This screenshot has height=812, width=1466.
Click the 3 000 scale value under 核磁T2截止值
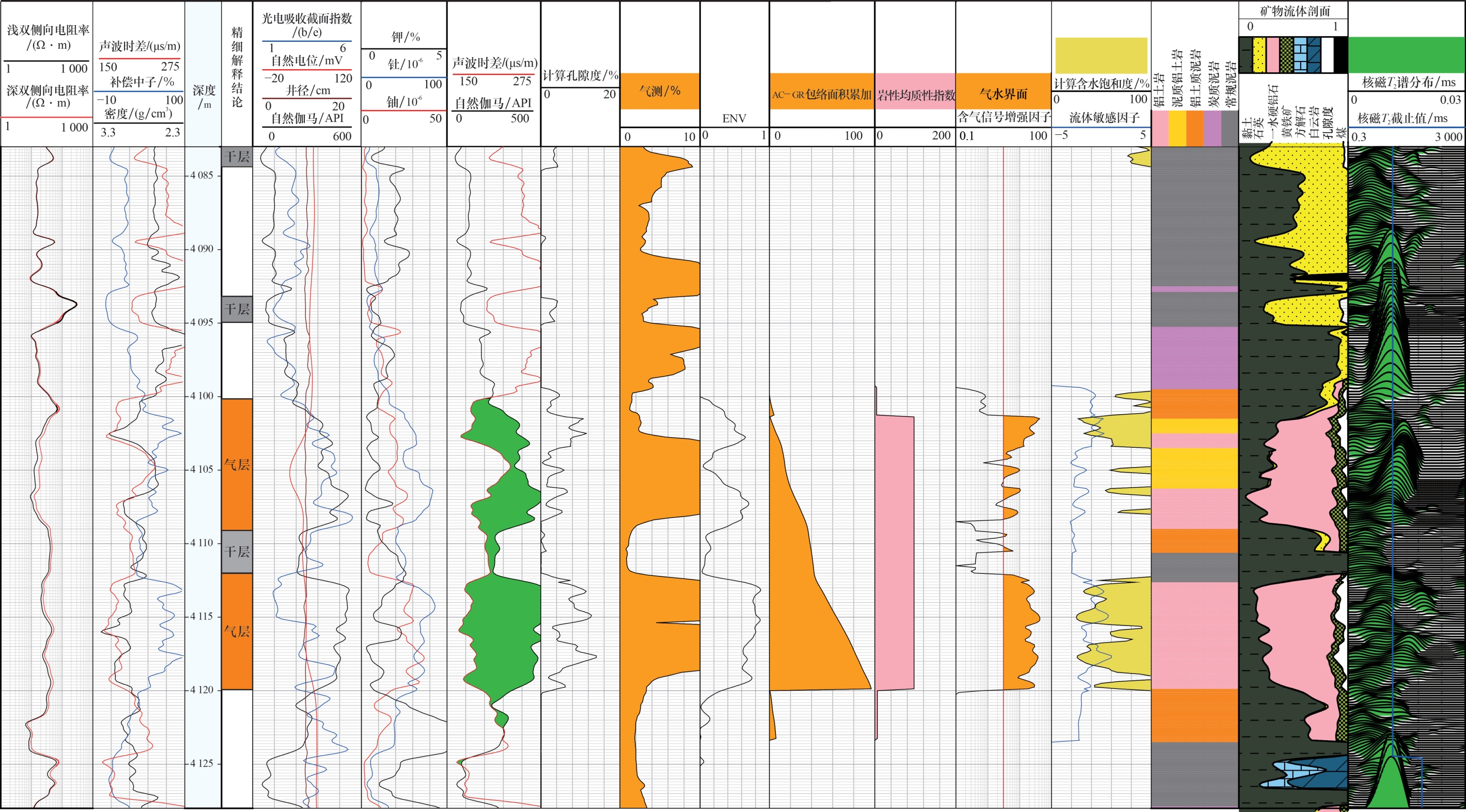[1448, 137]
